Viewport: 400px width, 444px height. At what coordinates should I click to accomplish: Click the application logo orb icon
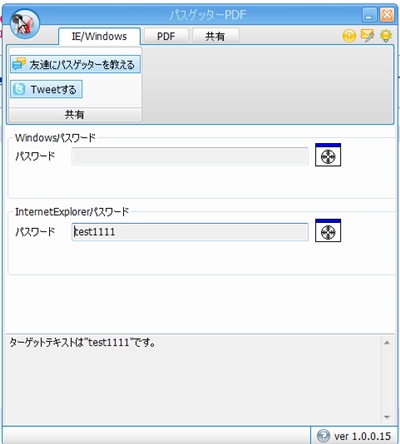pos(25,23)
